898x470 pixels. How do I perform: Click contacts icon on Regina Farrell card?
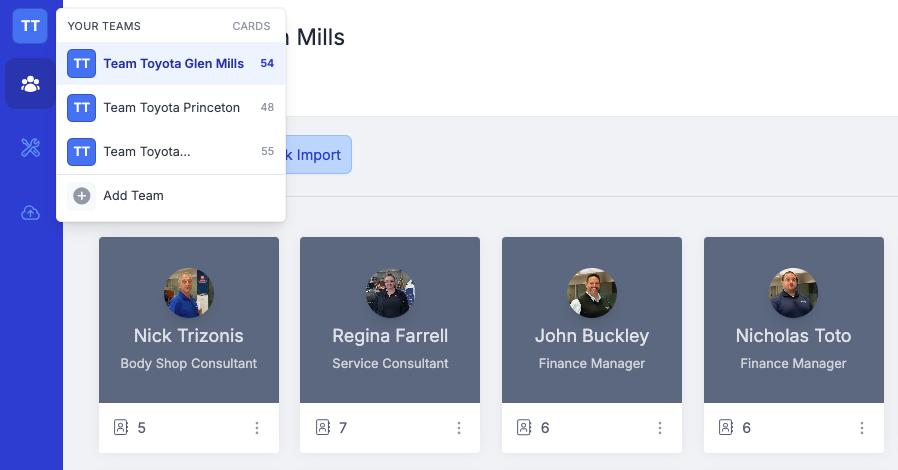coord(322,427)
